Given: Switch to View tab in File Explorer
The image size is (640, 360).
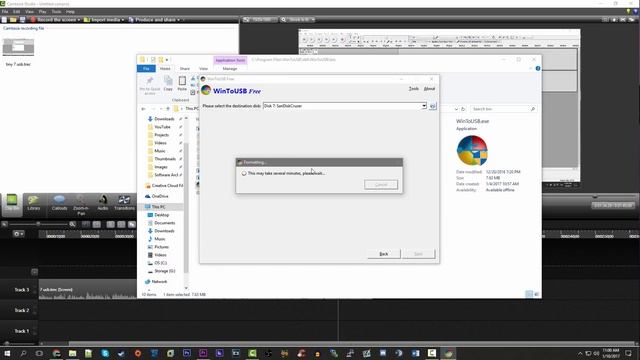Looking at the screenshot, I should tap(203, 69).
